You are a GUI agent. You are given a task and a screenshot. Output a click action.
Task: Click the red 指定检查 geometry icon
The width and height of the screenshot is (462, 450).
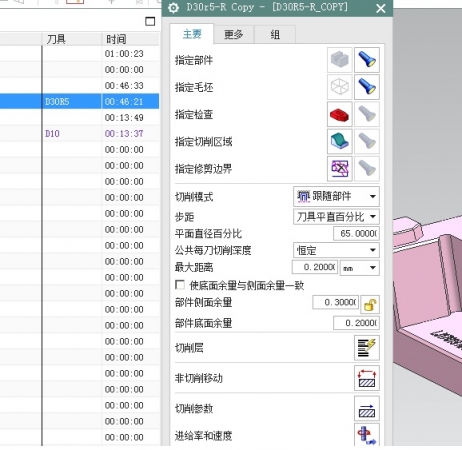click(340, 114)
